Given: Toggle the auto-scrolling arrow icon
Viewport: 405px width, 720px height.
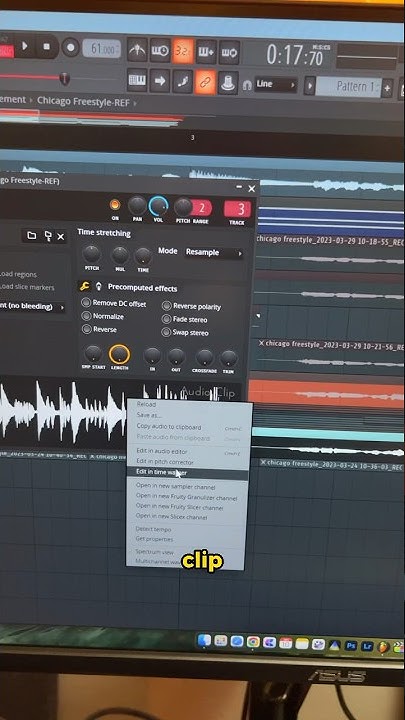Looking at the screenshot, I should point(160,81).
